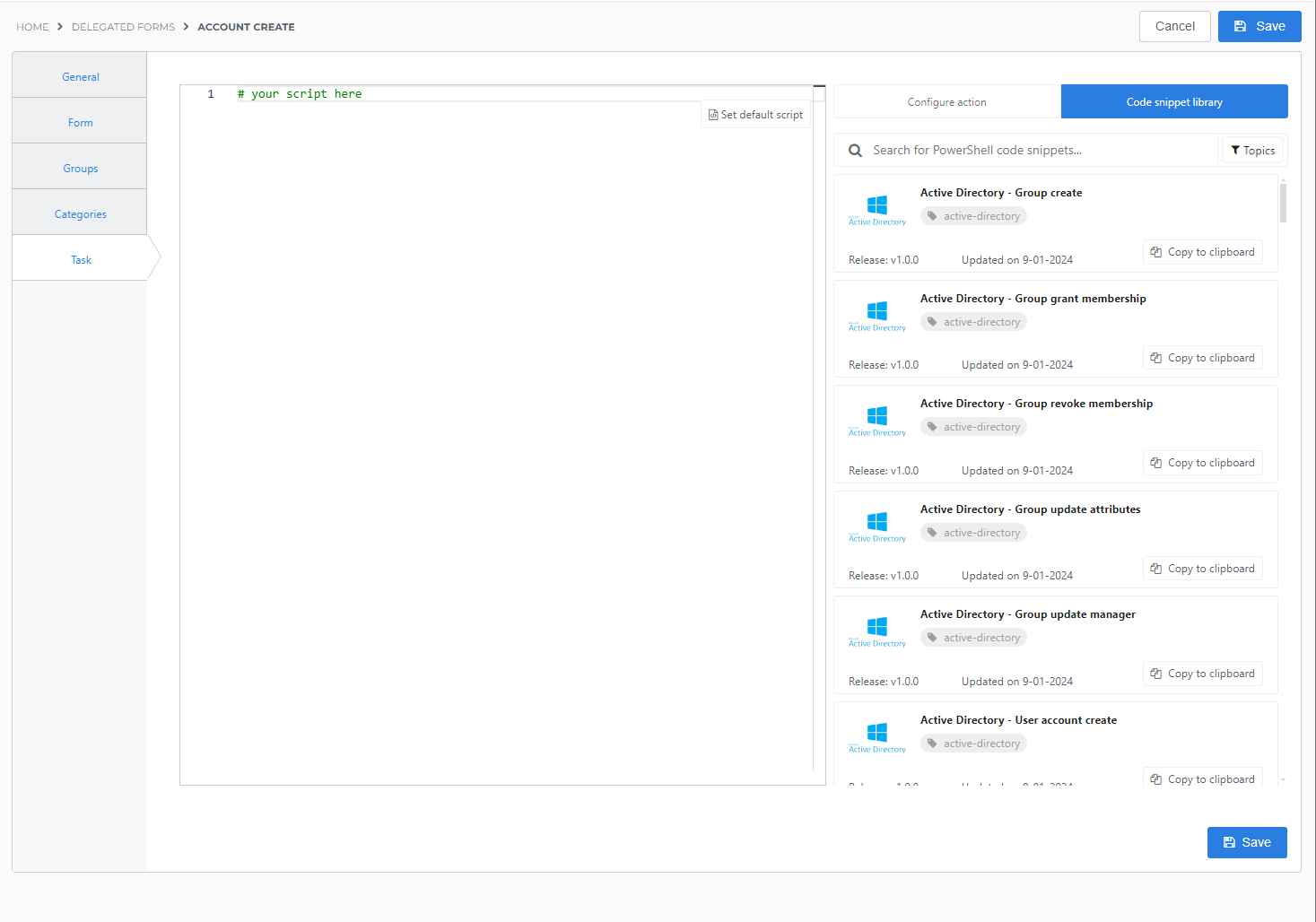Screen dimensions: 1316x922
Task: Select the Code snippet library tab
Action: click(1174, 101)
